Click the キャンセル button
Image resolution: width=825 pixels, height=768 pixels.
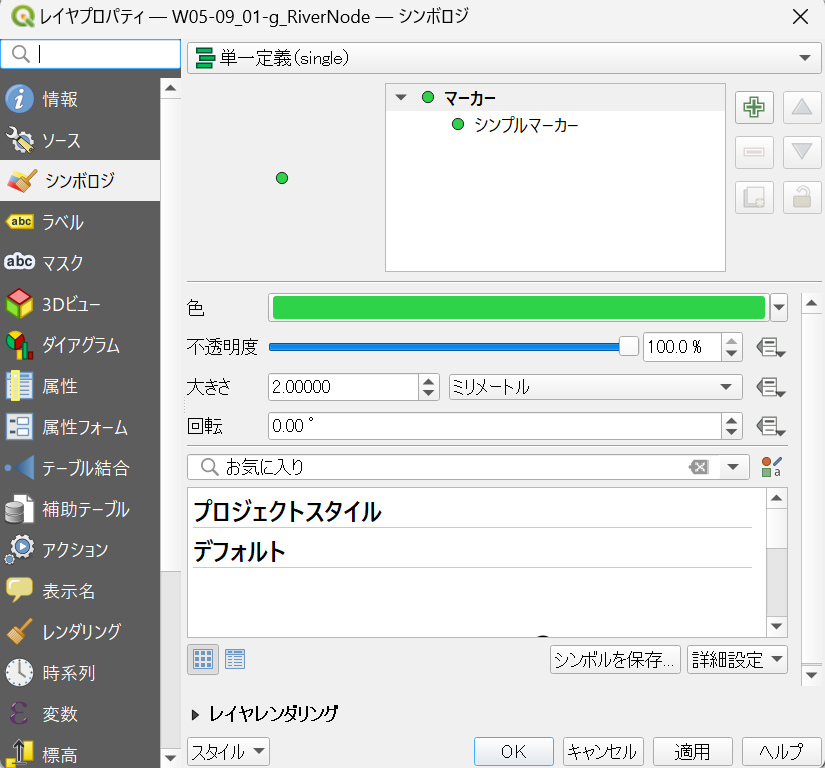(x=603, y=752)
